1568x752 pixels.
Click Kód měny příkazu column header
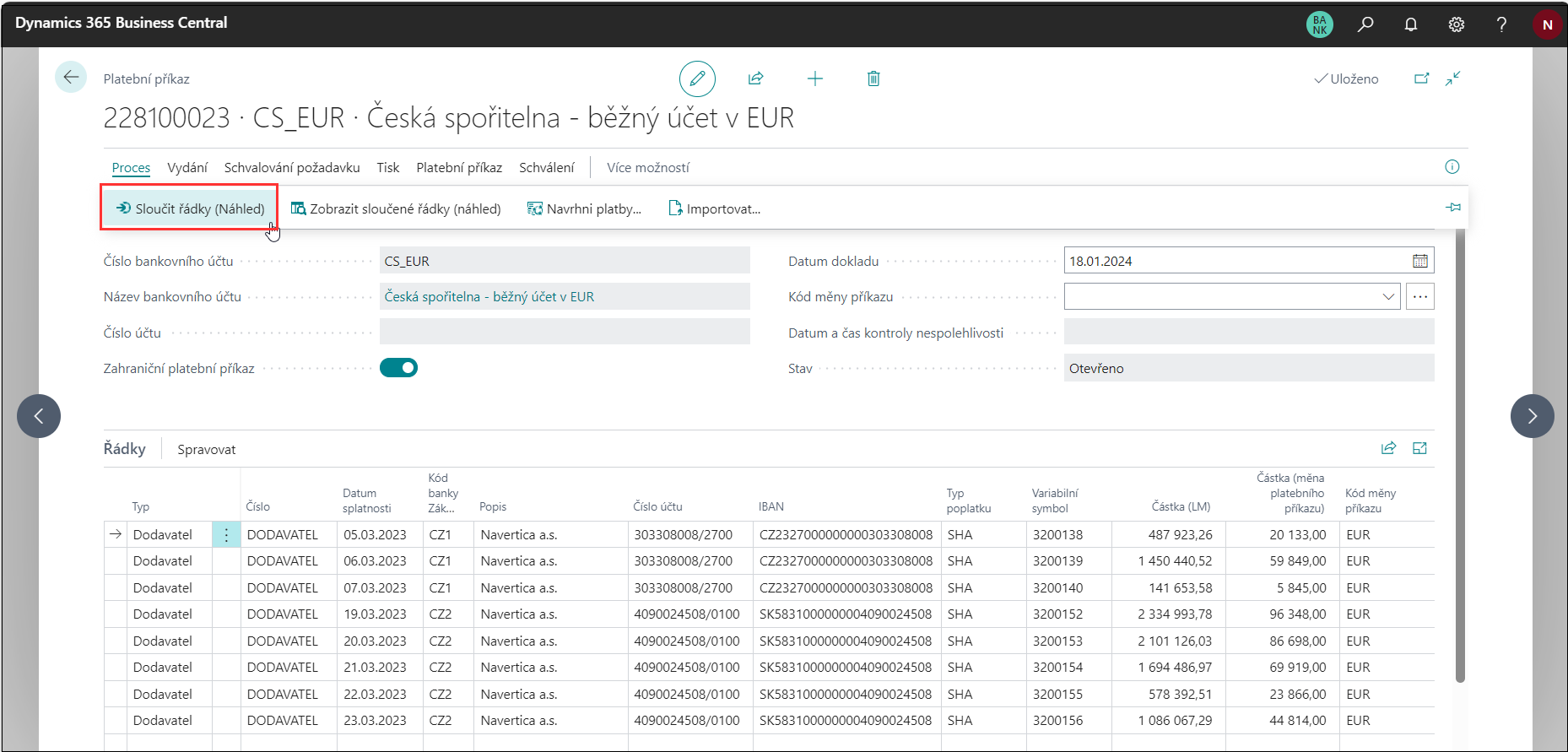click(1371, 500)
